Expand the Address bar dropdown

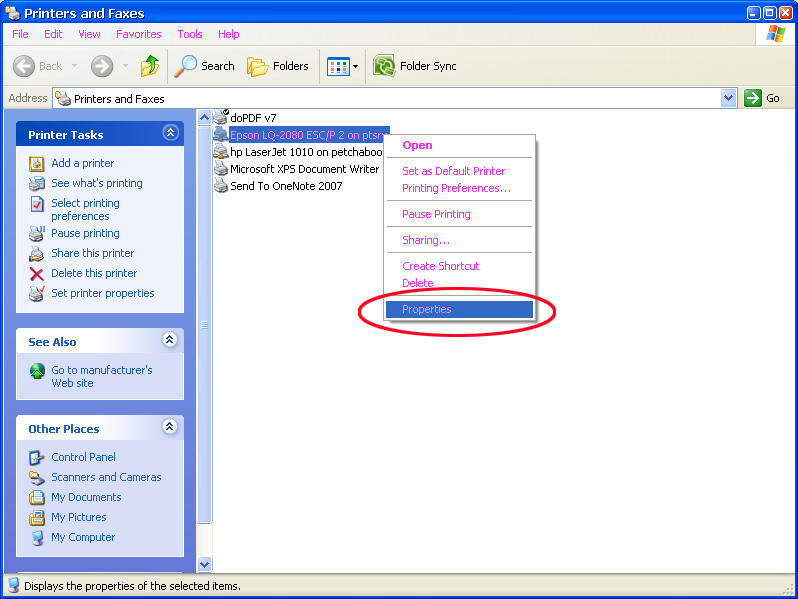(728, 98)
